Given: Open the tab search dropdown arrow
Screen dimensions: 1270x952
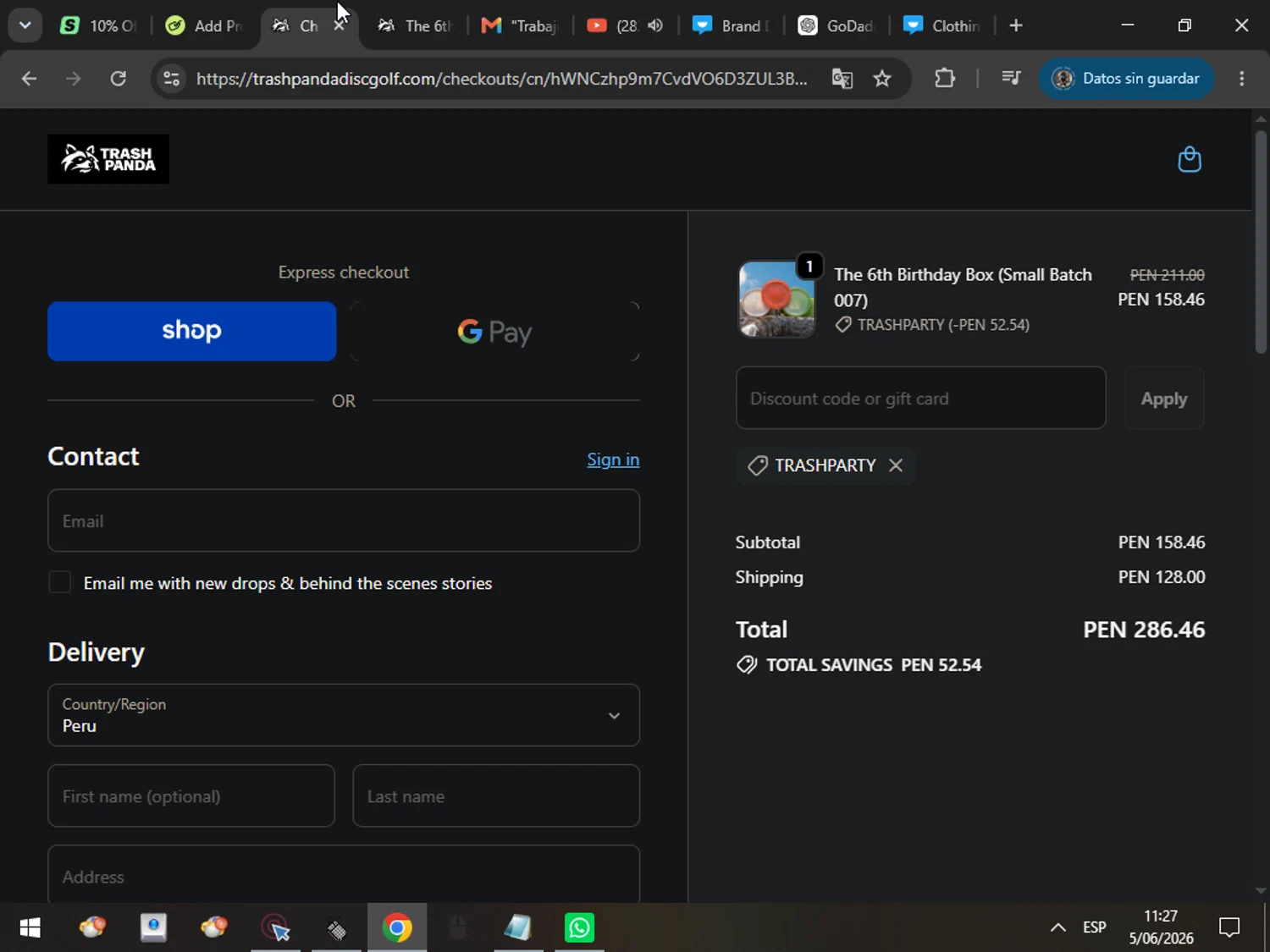Looking at the screenshot, I should pos(25,25).
